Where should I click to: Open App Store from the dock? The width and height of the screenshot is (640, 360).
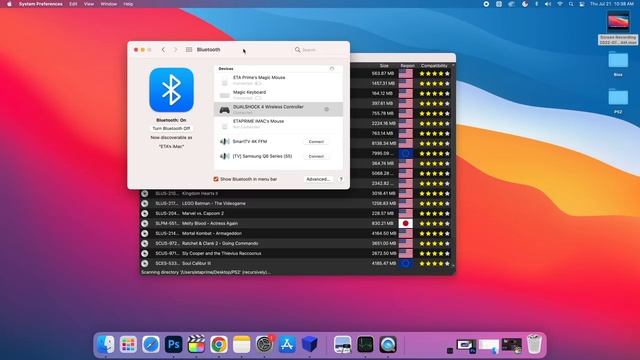click(287, 344)
